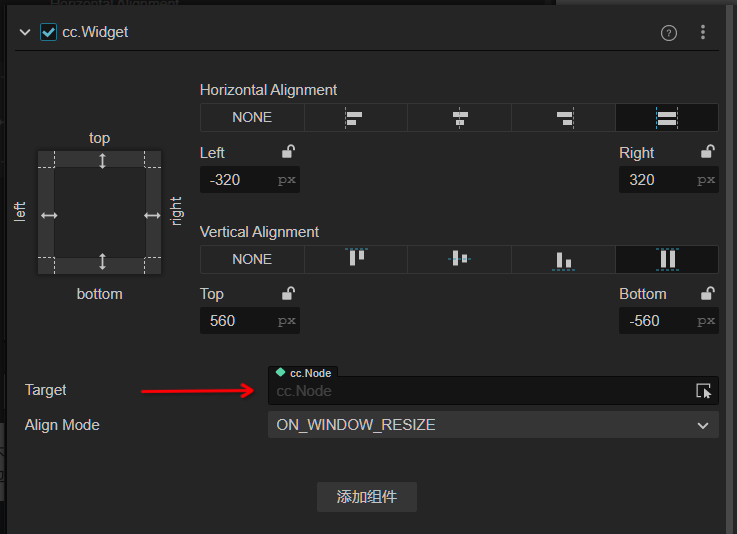The image size is (737, 534).
Task: Select horizontal stretch alignment icon
Action: point(667,118)
